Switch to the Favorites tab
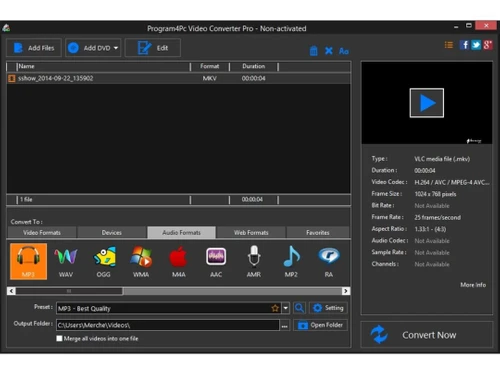The width and height of the screenshot is (500, 375). point(318,232)
